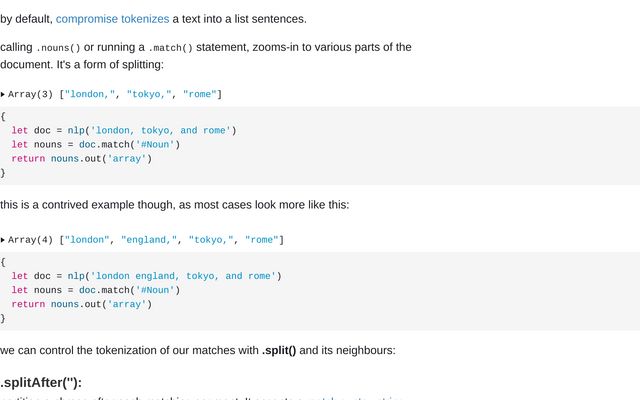Image resolution: width=640 pixels, height=400 pixels.
Task: Click inside the 'london england, tokyo' code line
Action: tap(146, 276)
